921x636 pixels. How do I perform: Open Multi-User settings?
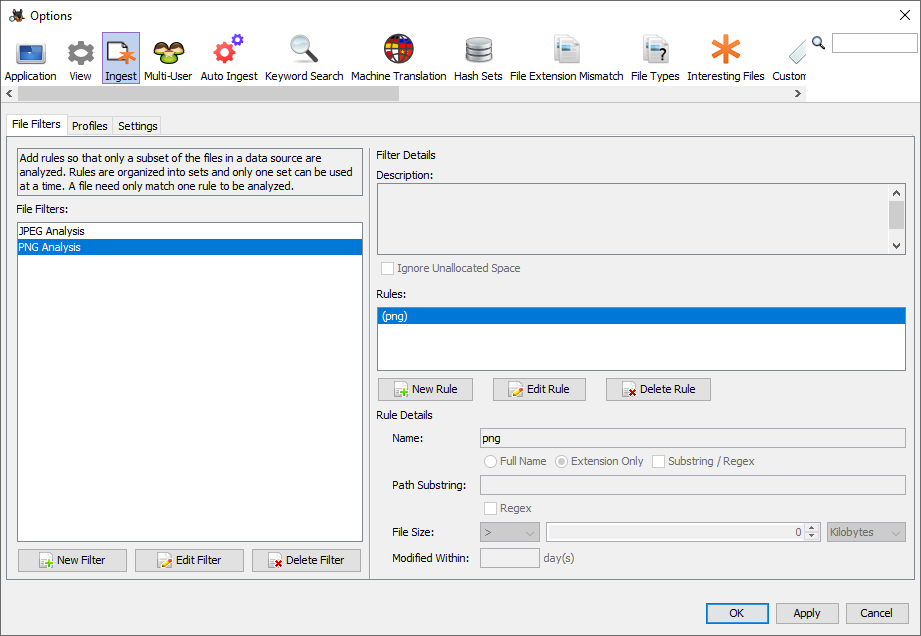click(x=168, y=58)
